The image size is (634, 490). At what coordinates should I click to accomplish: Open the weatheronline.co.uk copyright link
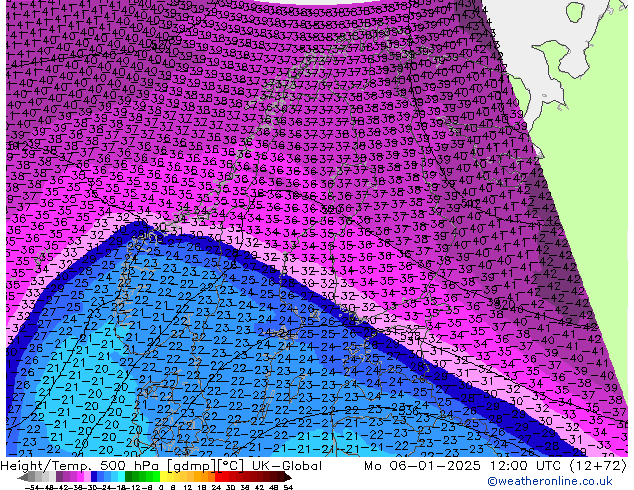pyautogui.click(x=550, y=481)
